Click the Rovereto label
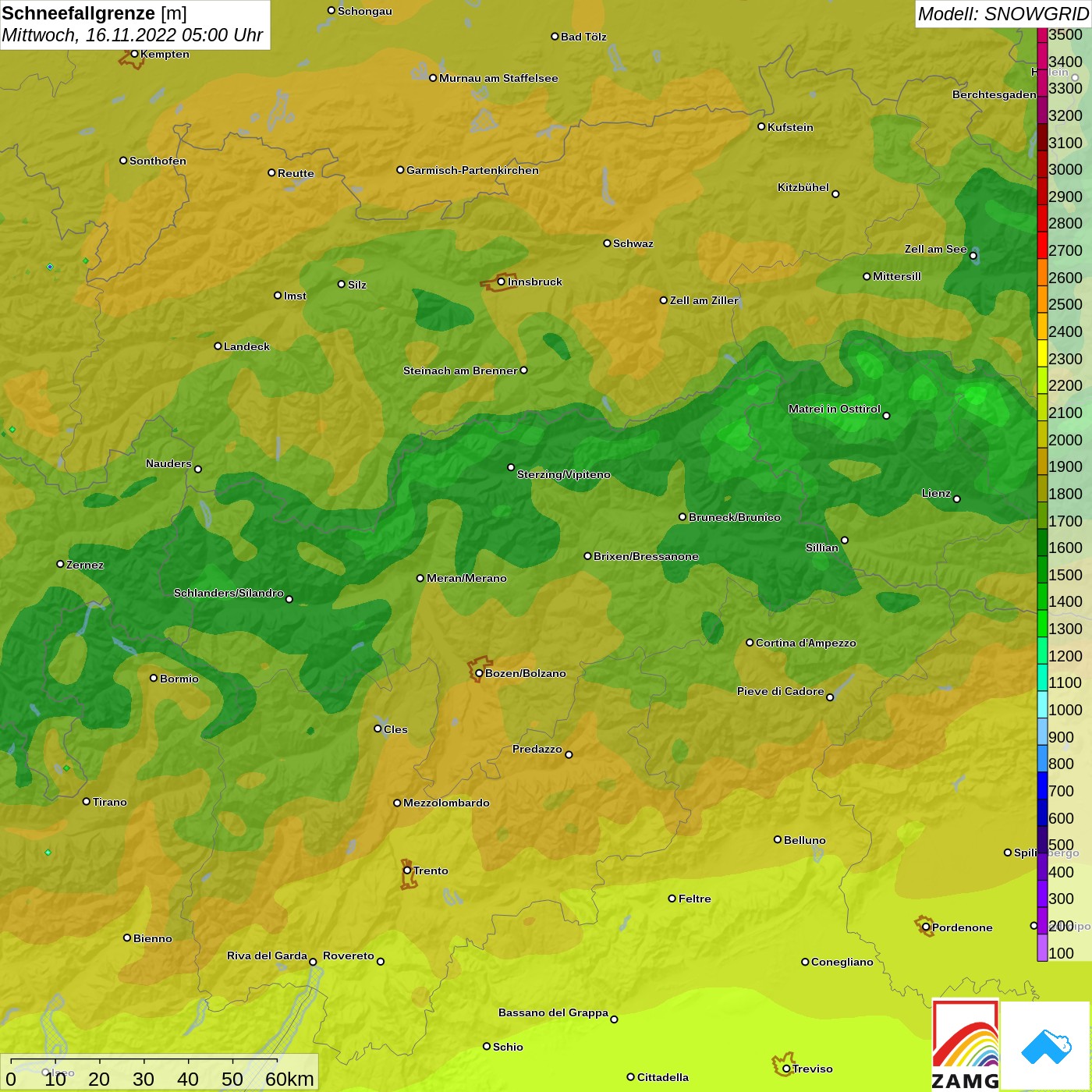Viewport: 1092px width, 1092px height. coord(349,955)
